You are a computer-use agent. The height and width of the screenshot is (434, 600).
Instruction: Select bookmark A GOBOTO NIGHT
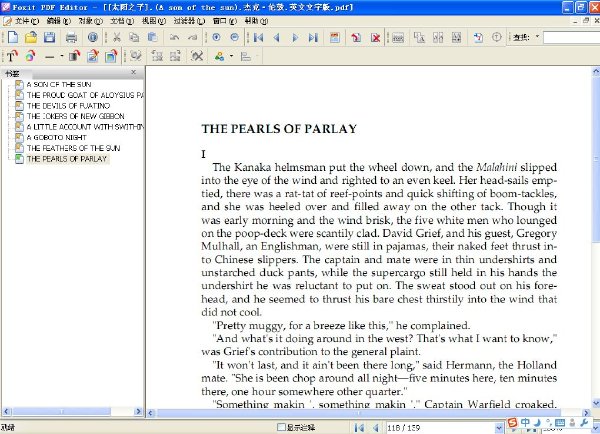click(x=57, y=137)
